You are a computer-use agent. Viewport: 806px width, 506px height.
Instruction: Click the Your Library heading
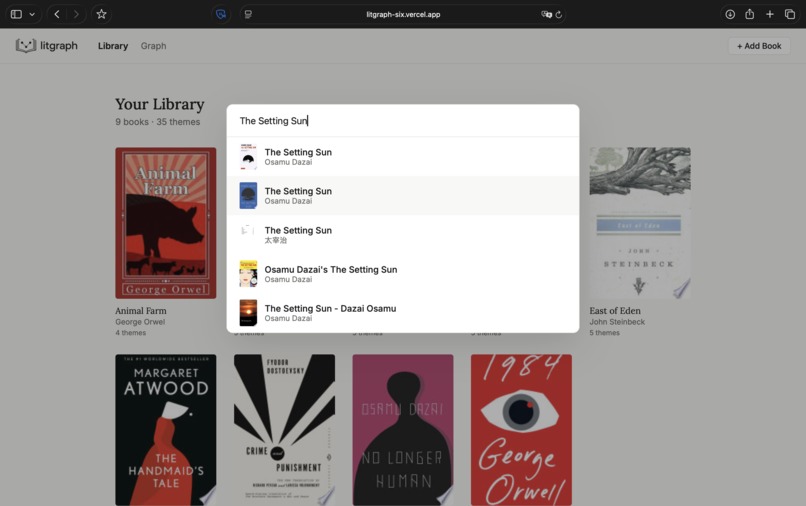[160, 104]
